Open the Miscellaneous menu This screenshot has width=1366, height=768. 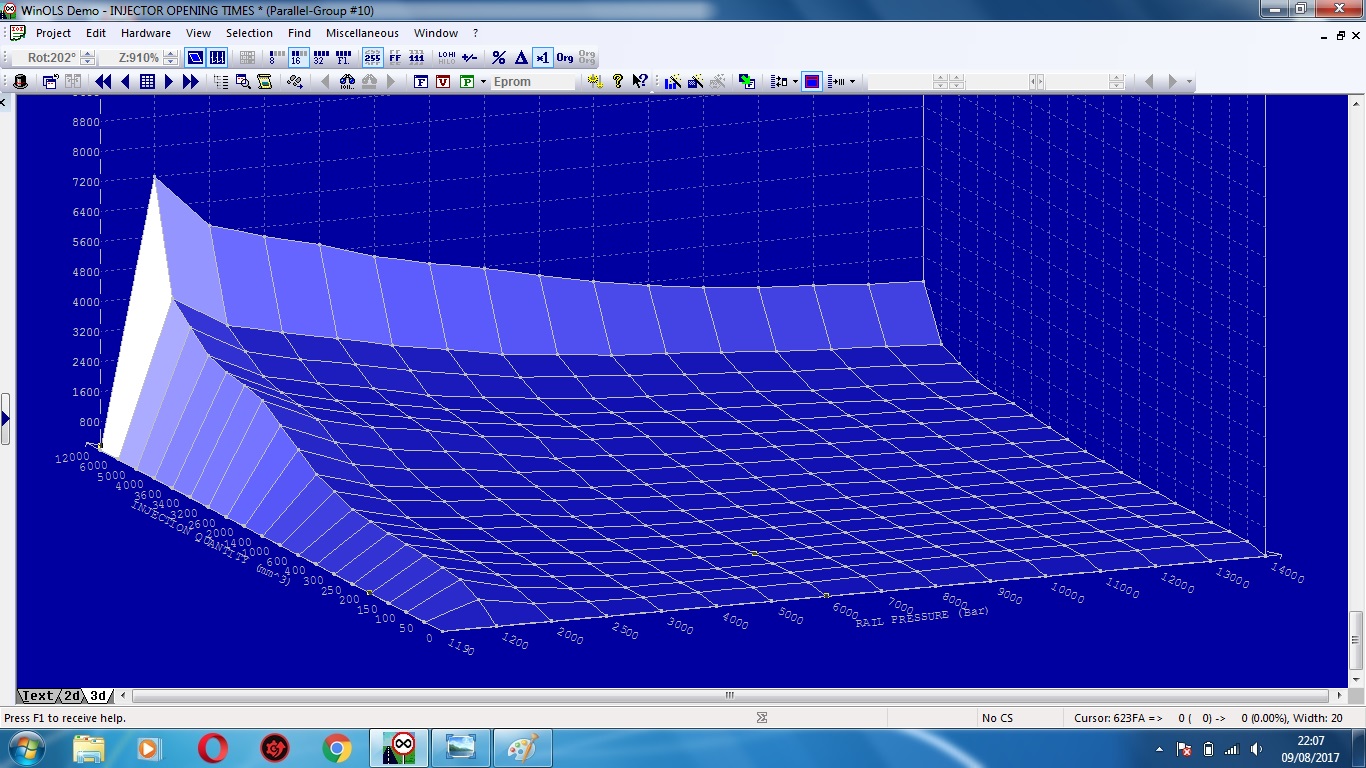coord(362,33)
